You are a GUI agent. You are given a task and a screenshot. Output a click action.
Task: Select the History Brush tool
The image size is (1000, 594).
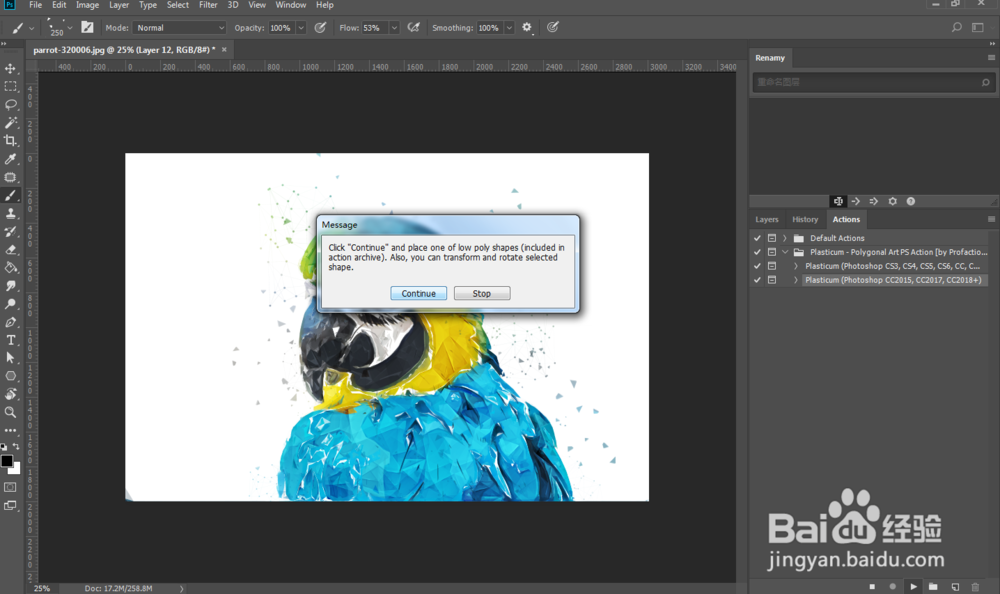[10, 232]
